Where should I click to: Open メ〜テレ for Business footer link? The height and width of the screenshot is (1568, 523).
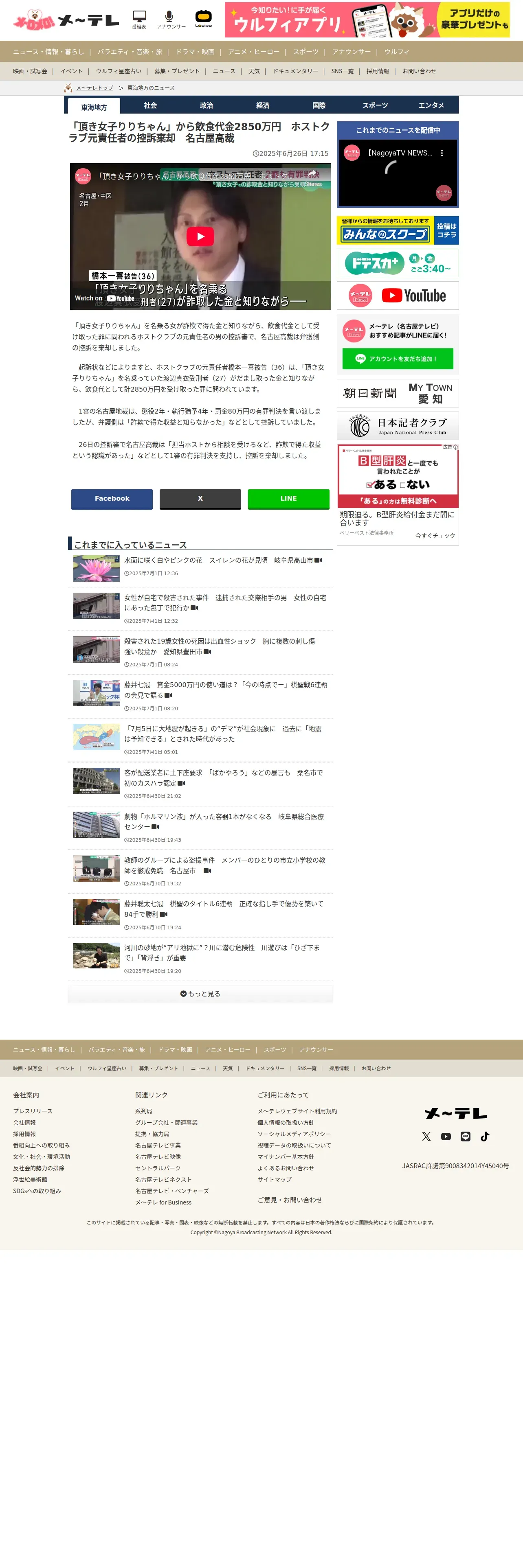(x=163, y=1202)
